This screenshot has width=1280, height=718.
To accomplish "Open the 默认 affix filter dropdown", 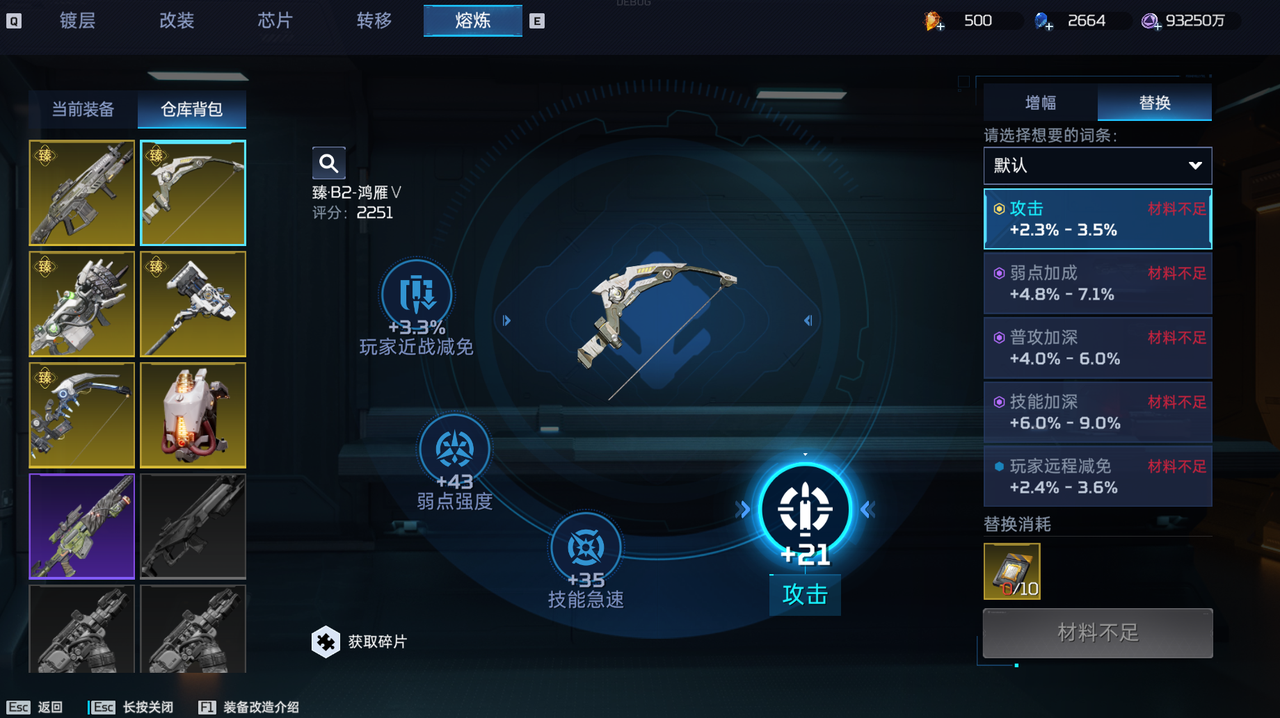I will pos(1098,166).
